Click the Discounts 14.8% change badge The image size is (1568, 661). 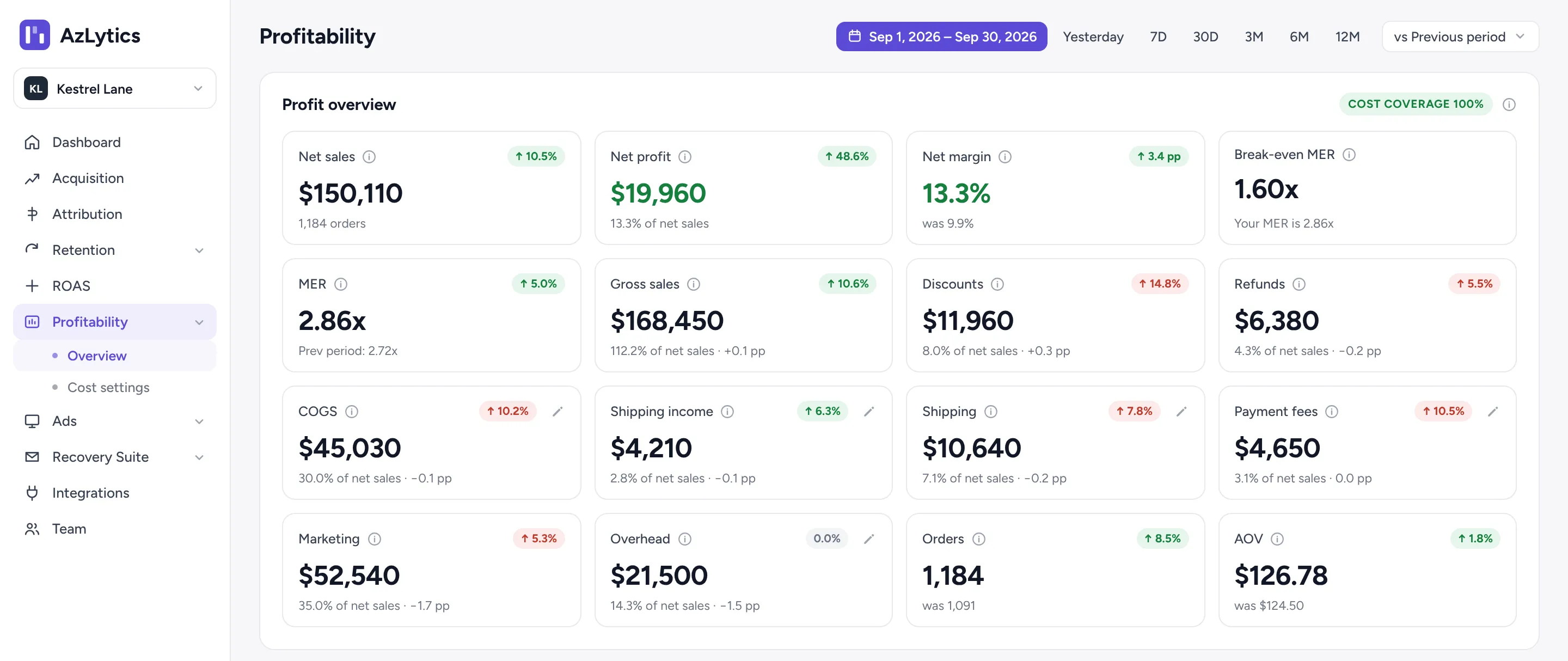1160,284
